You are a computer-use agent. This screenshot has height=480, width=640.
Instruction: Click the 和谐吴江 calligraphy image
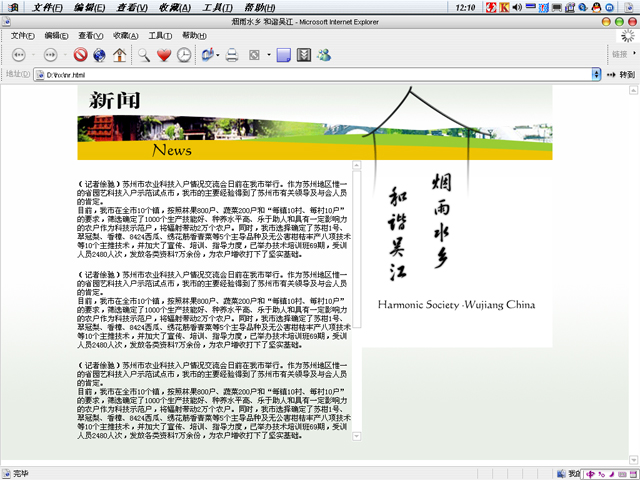[398, 233]
